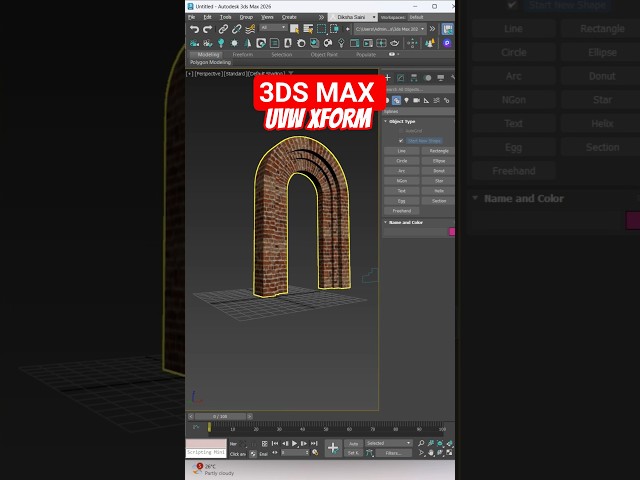The image size is (640, 480).
Task: Select the Space Warps category icon
Action: 436,100
